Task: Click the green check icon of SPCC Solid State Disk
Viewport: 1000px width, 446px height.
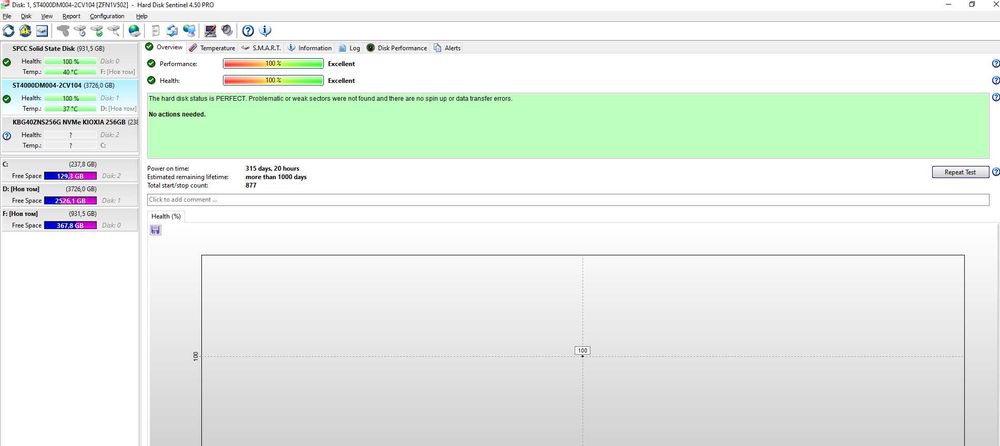Action: (6, 62)
